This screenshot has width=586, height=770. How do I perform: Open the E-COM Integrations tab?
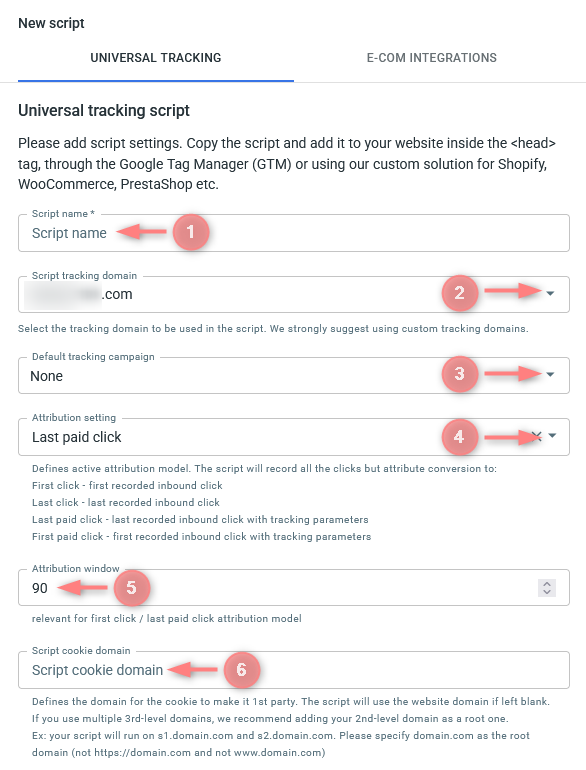(x=431, y=58)
